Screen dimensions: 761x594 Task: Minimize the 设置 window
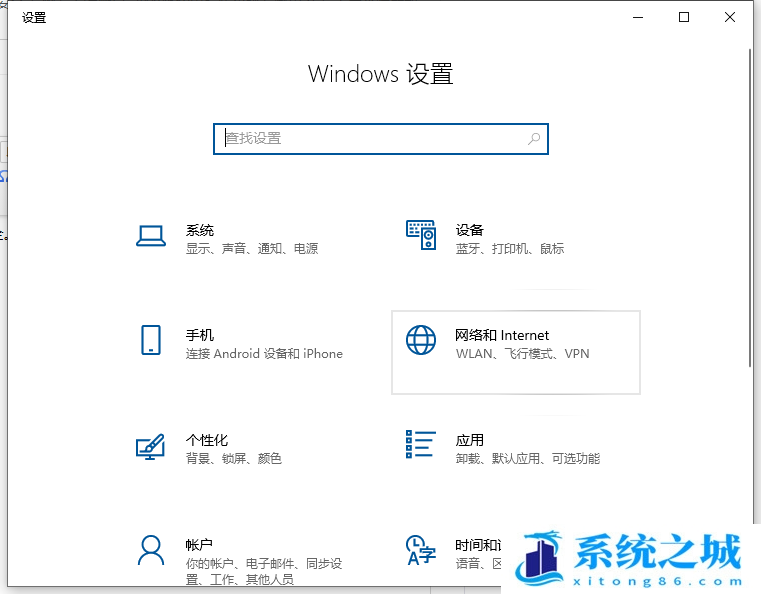click(x=638, y=17)
